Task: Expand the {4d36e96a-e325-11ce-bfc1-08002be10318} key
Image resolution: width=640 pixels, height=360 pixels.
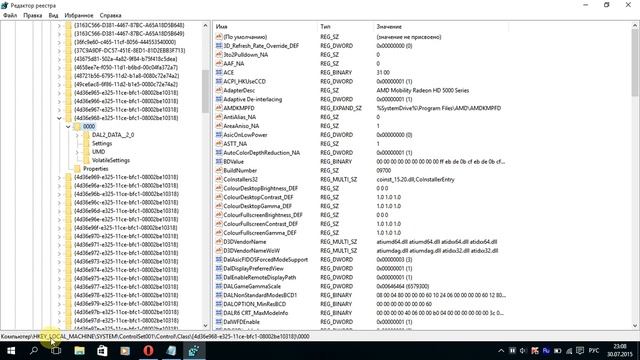Action: tap(59, 186)
